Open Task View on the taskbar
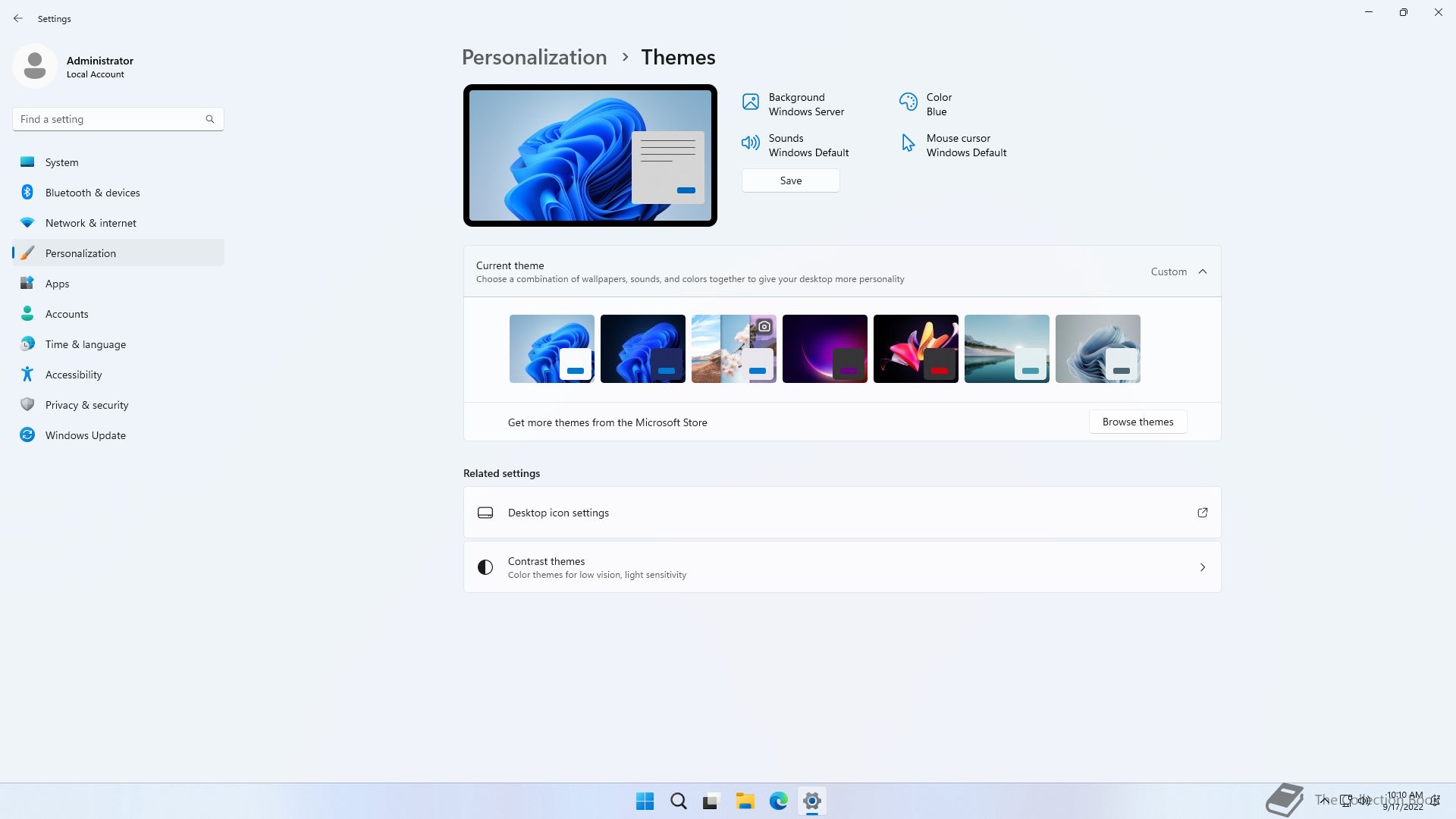 click(x=711, y=801)
